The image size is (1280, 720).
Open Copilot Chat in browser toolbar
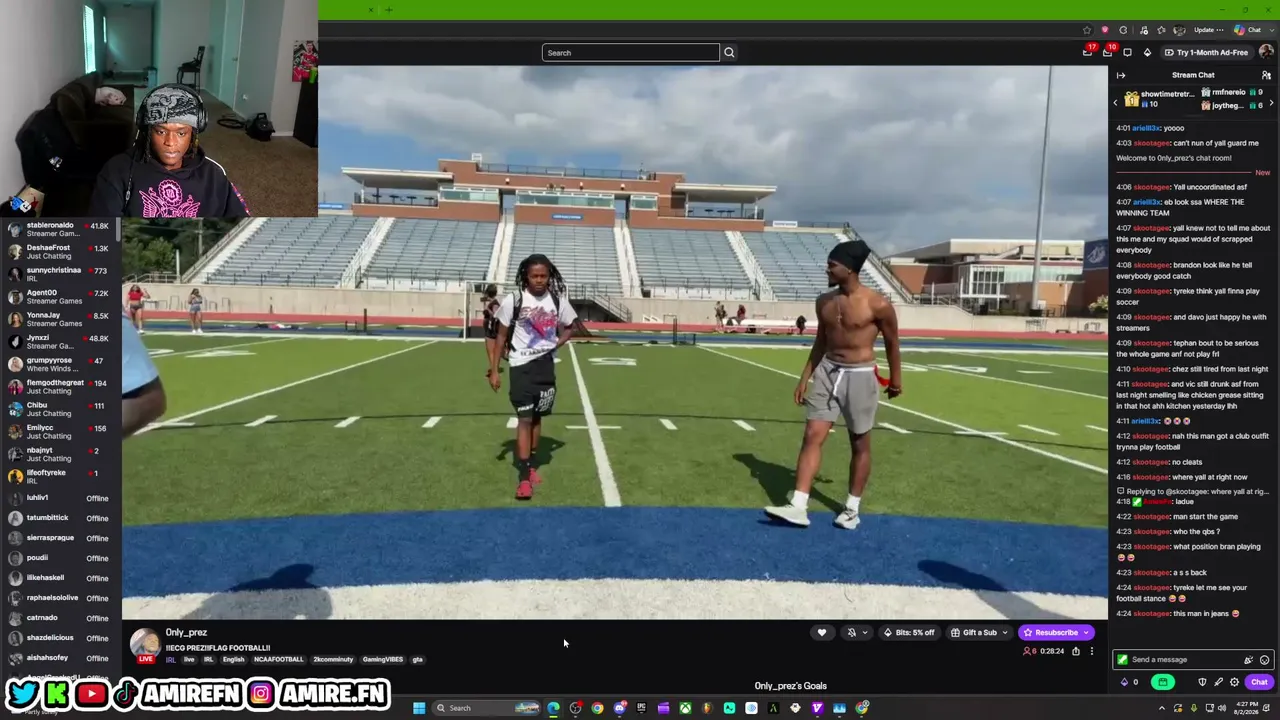pos(1247,30)
